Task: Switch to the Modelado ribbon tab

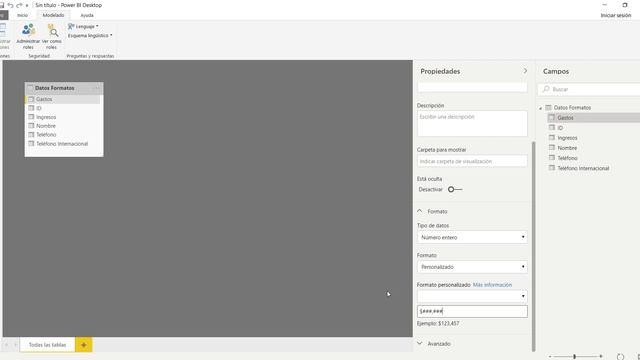Action: [x=53, y=15]
